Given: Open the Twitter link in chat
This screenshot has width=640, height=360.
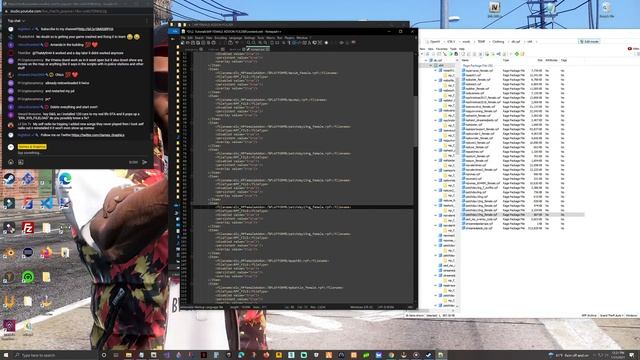Looking at the screenshot, I should 98,135.
